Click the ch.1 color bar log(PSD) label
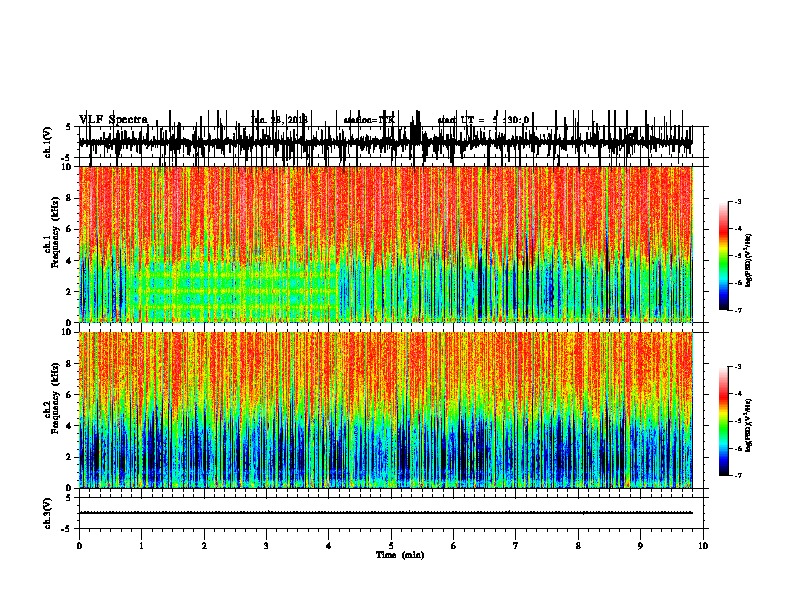 [749, 260]
